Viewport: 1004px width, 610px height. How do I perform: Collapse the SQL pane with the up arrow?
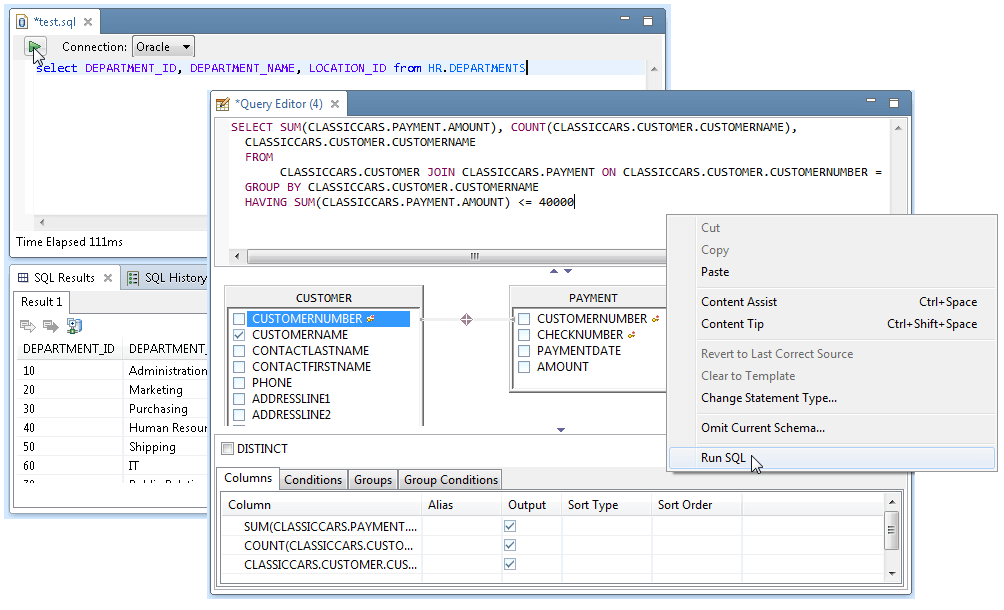554,271
